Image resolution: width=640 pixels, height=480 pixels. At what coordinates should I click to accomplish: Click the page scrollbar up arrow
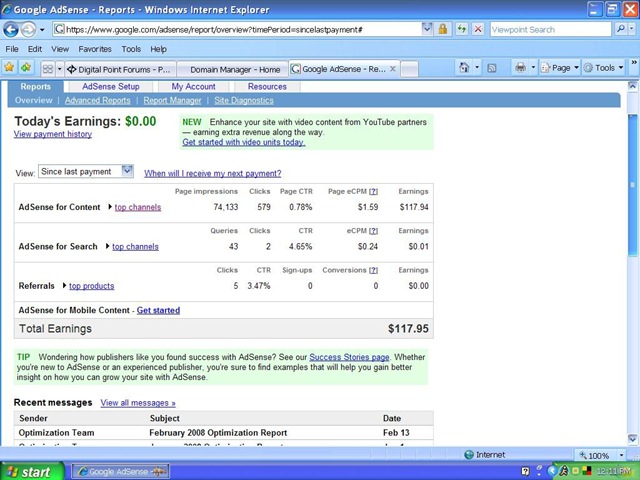point(632,86)
